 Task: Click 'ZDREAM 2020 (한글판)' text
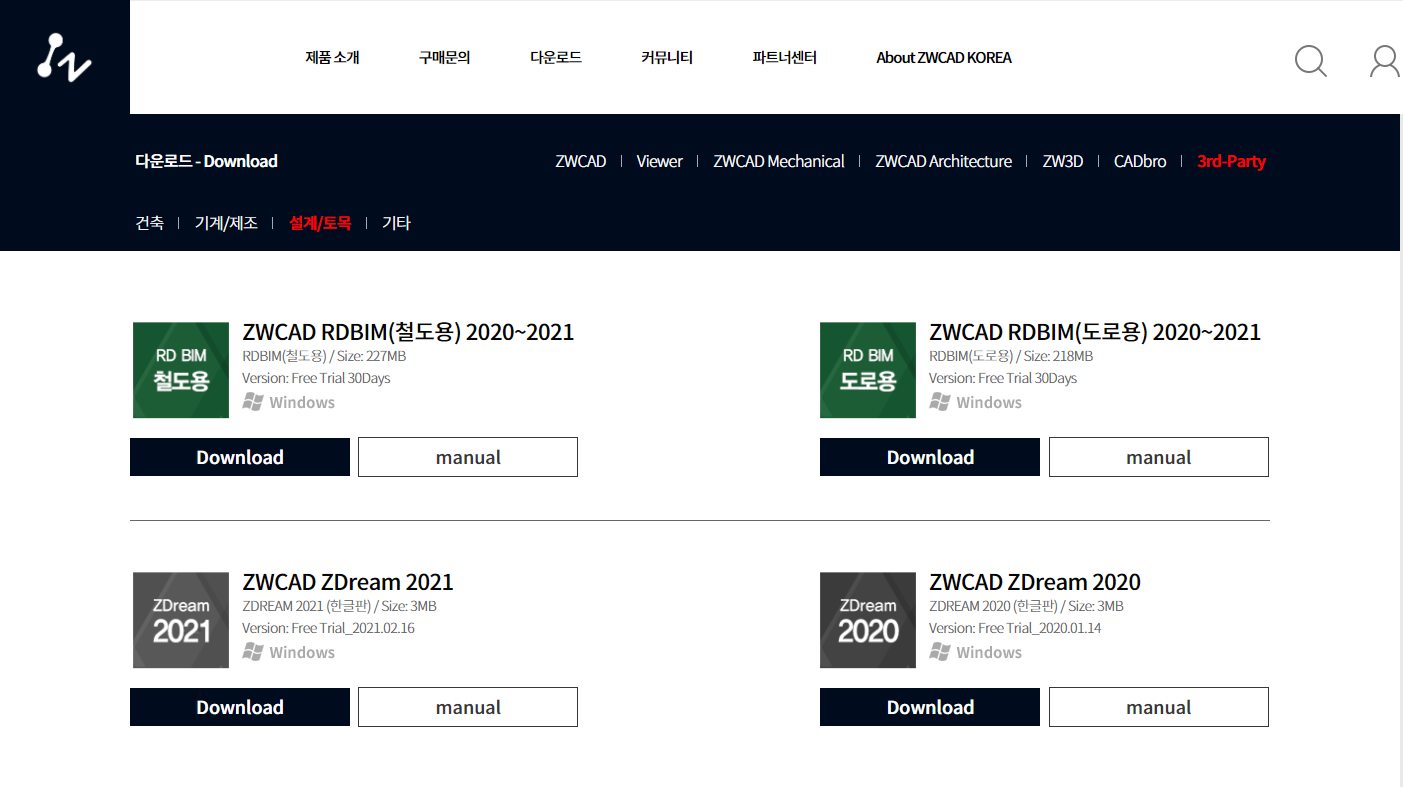tap(993, 606)
